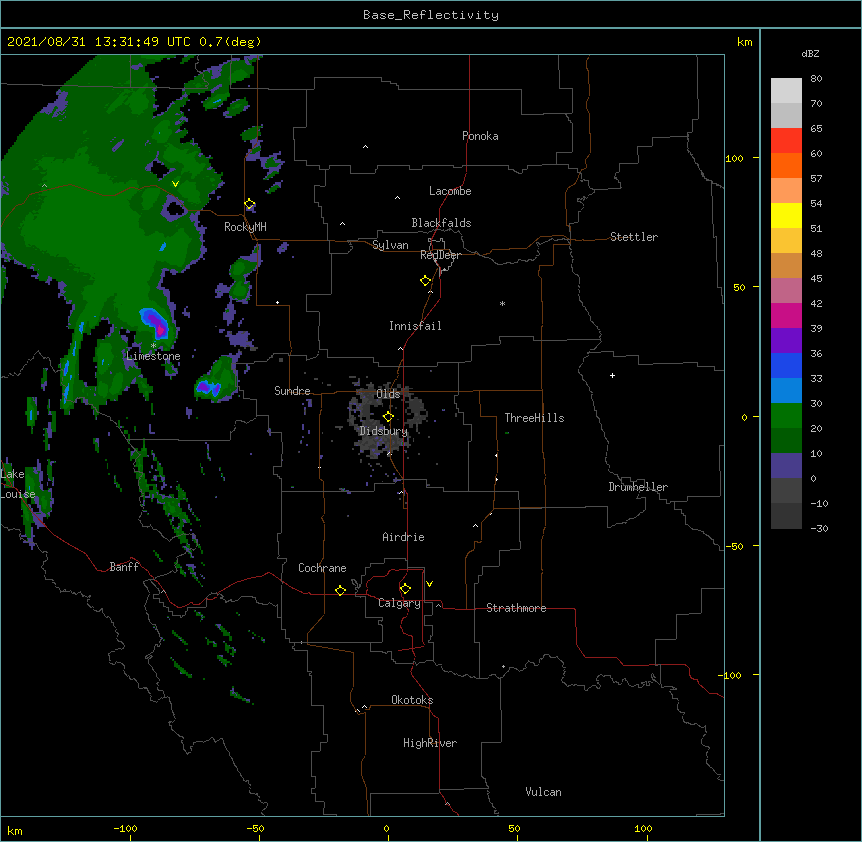Screen dimensions: 862x842
Task: Click the RedDeer city label
Action: point(441,255)
